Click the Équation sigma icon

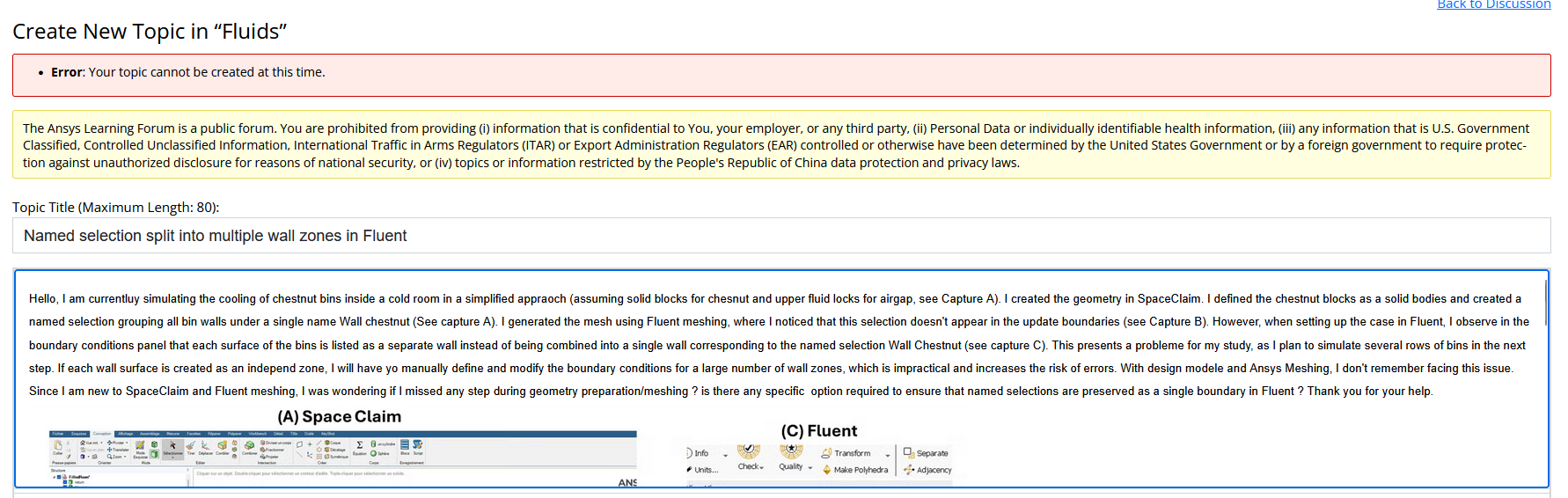[360, 445]
